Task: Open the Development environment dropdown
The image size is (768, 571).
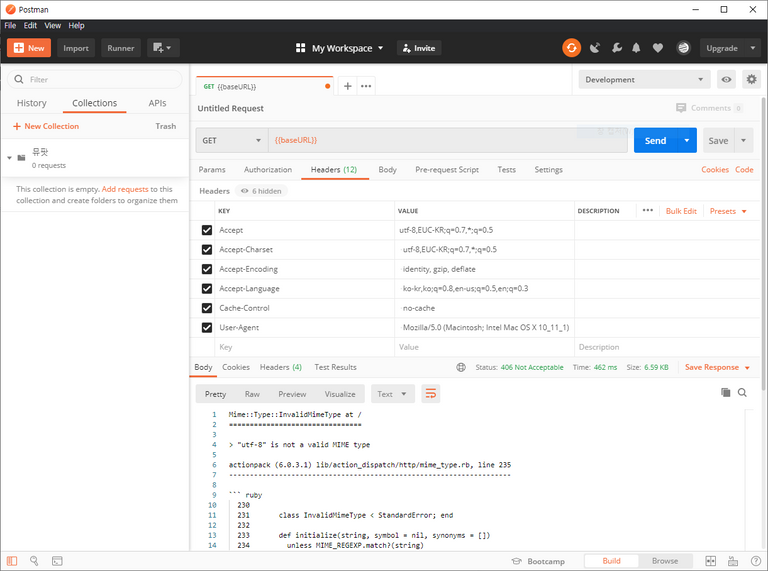Action: [x=644, y=79]
